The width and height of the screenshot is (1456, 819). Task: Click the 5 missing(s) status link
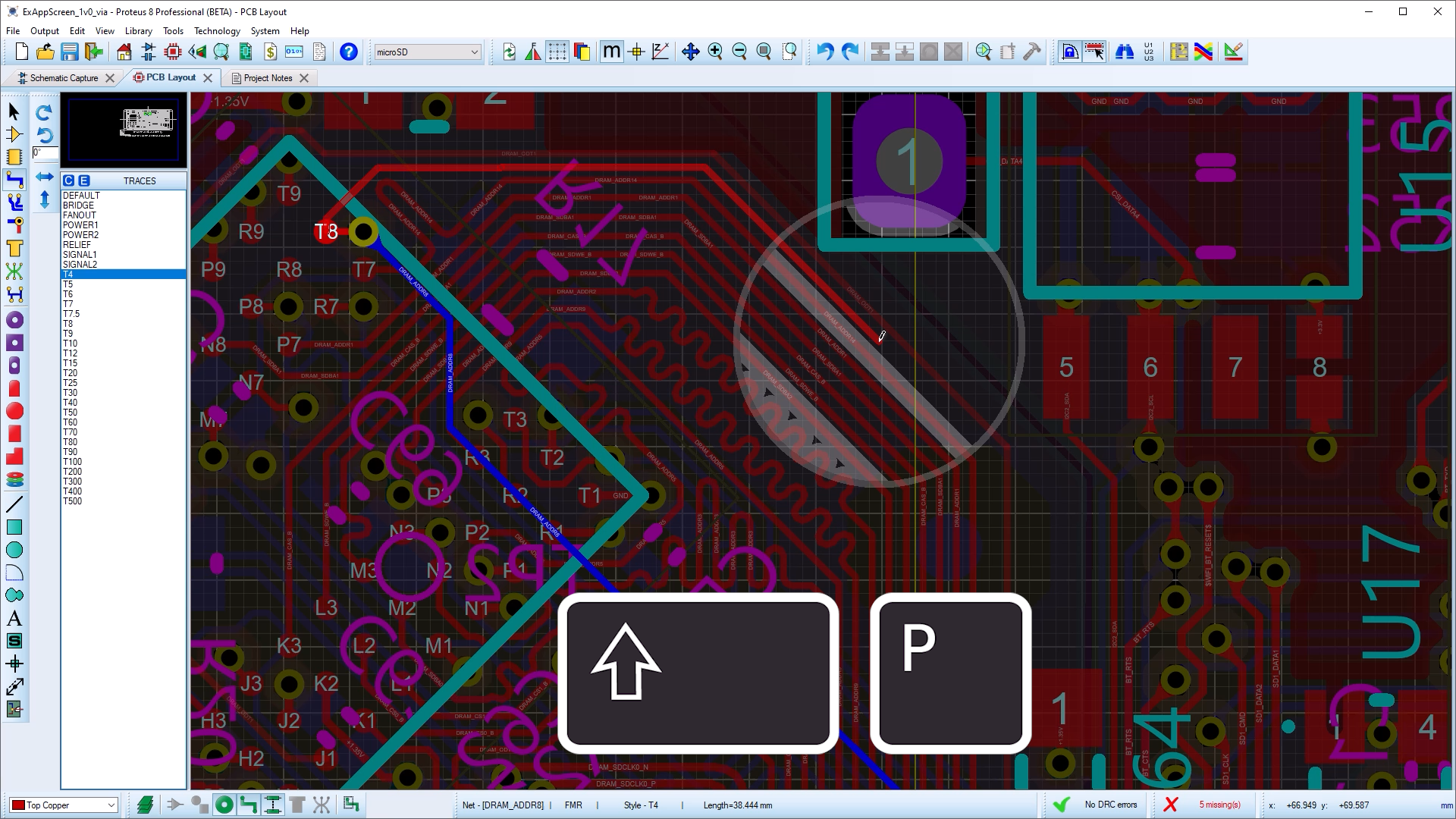click(x=1220, y=805)
